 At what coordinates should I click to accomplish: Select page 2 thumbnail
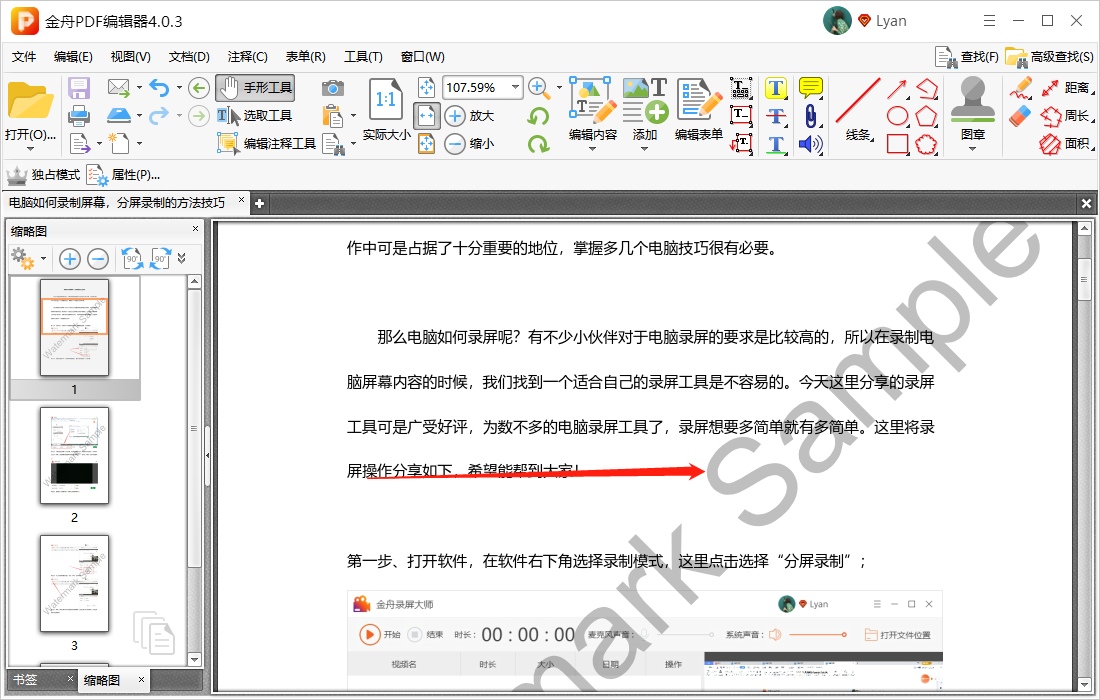coord(74,456)
